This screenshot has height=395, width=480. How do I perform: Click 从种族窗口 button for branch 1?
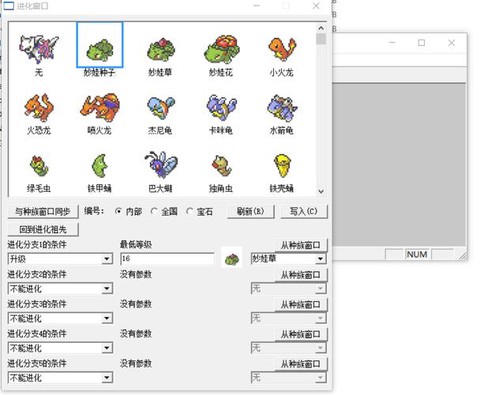pos(301,245)
